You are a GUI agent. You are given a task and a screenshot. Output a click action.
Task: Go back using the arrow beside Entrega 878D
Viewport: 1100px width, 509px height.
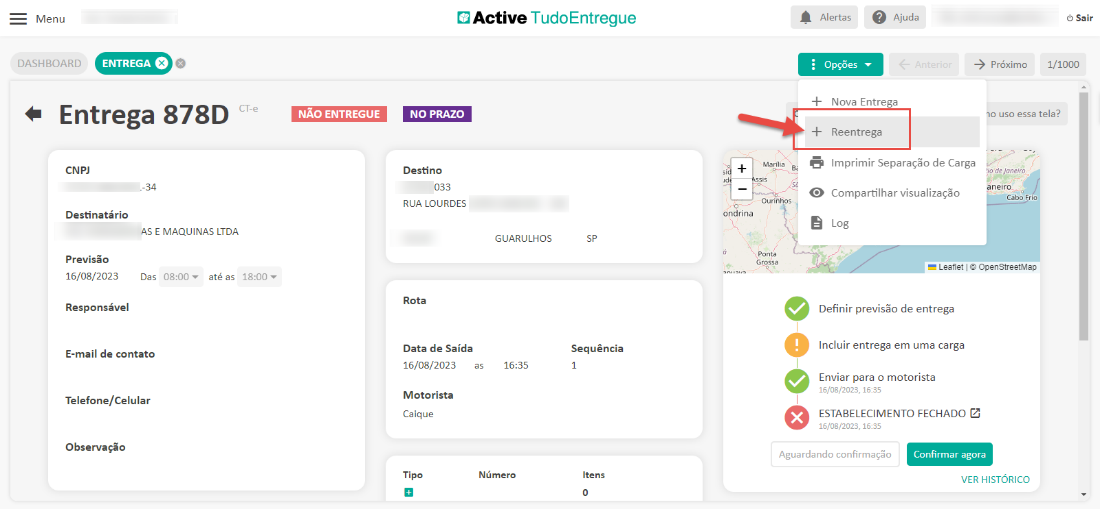33,114
